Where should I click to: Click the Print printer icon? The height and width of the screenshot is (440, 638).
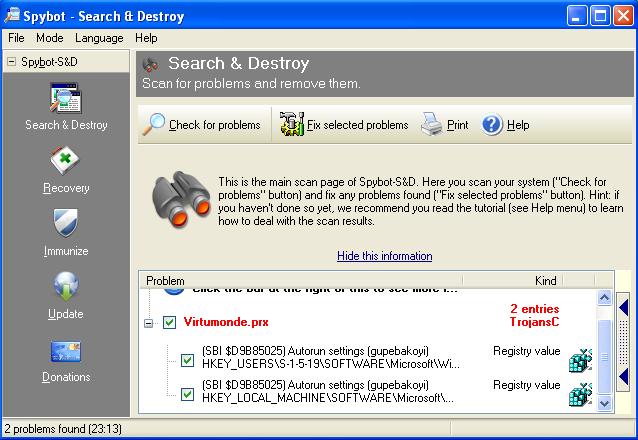(x=432, y=124)
